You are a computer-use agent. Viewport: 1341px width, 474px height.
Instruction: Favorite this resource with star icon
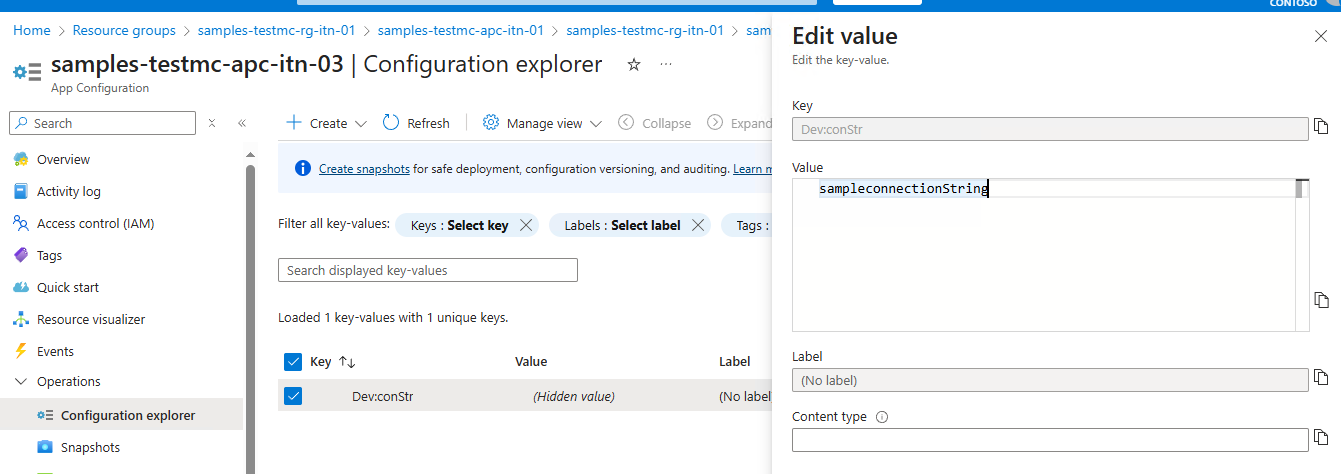[x=633, y=65]
